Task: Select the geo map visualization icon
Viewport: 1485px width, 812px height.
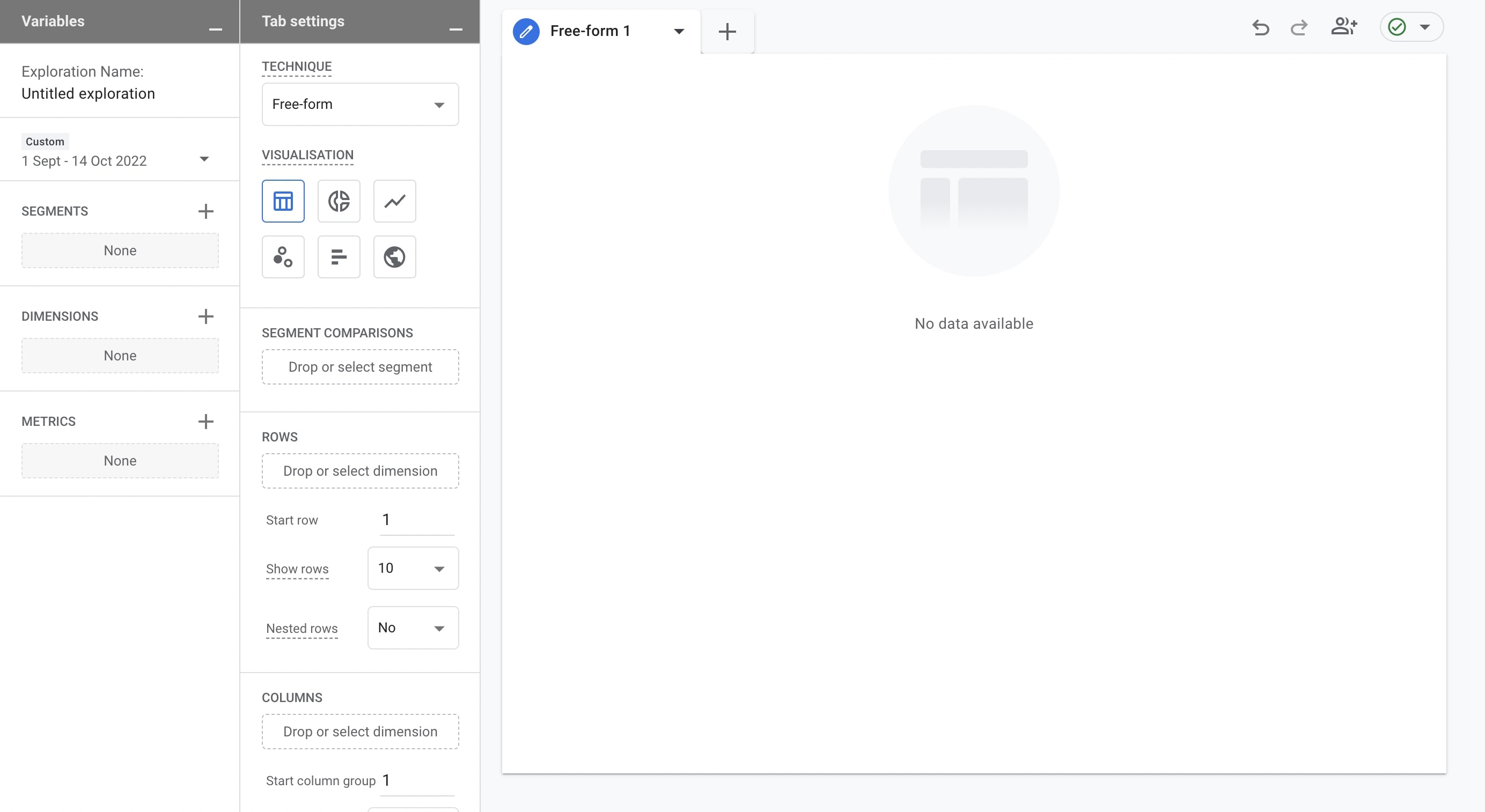Action: coord(394,256)
